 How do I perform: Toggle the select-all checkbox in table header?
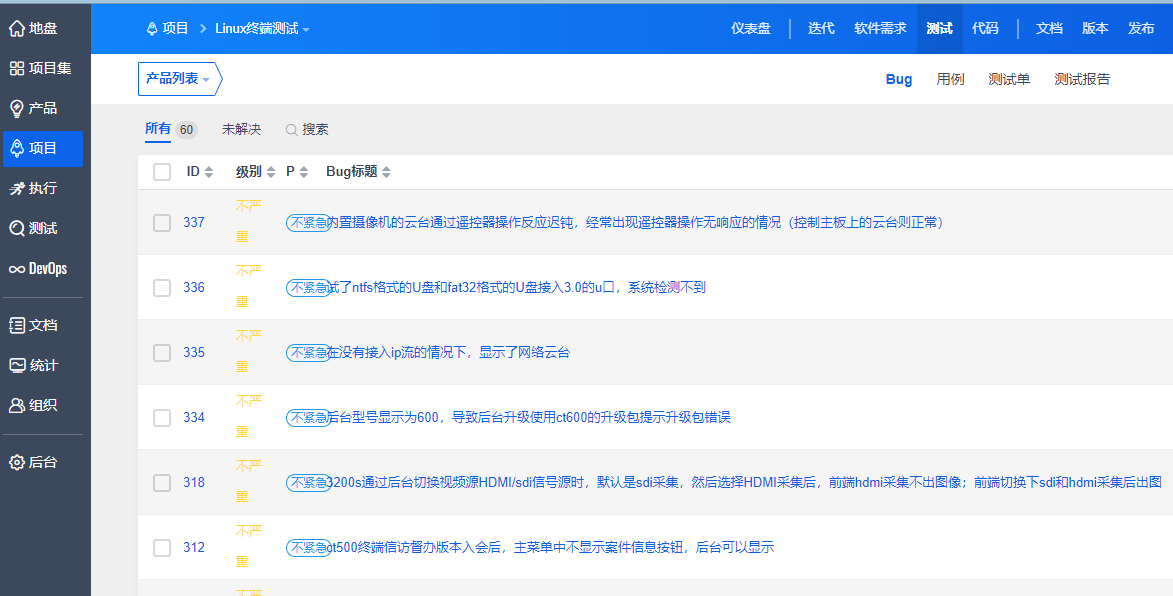(x=162, y=172)
